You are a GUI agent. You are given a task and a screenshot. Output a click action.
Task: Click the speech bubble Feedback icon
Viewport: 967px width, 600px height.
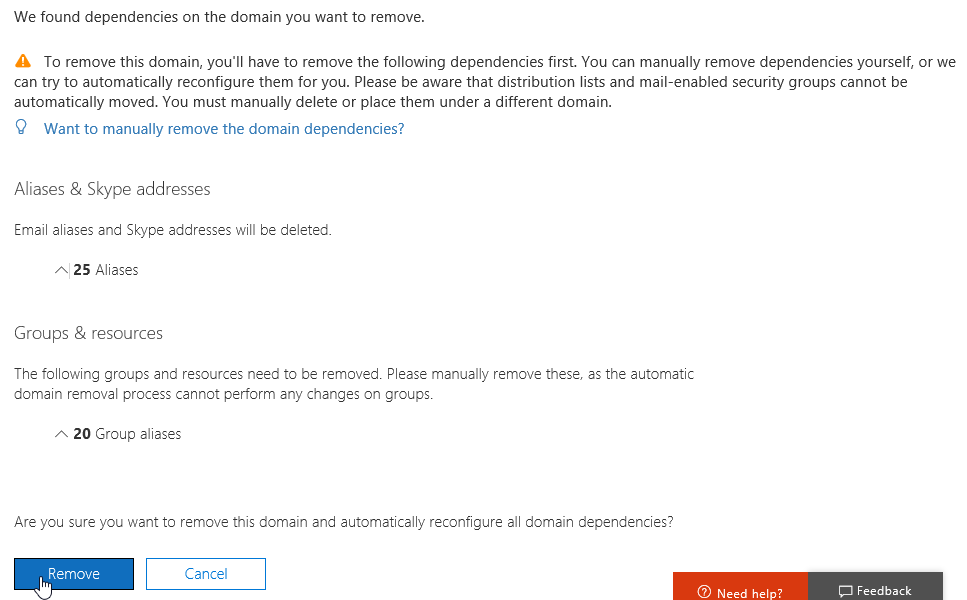tap(845, 591)
